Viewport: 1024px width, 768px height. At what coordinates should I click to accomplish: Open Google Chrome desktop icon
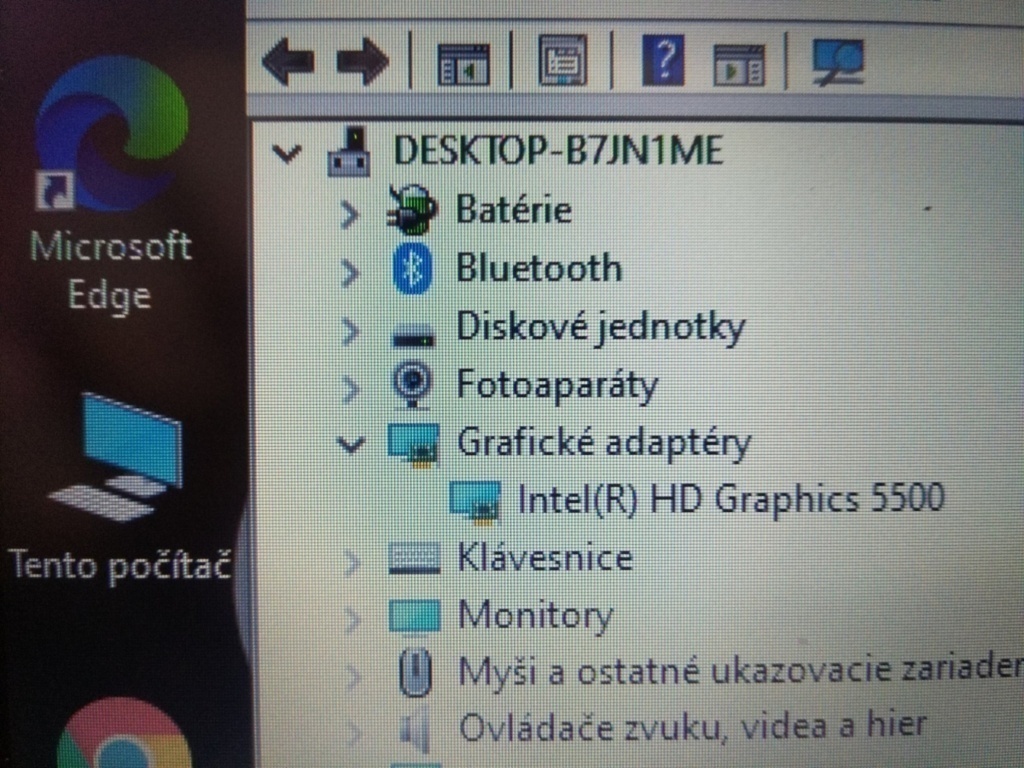pyautogui.click(x=122, y=735)
